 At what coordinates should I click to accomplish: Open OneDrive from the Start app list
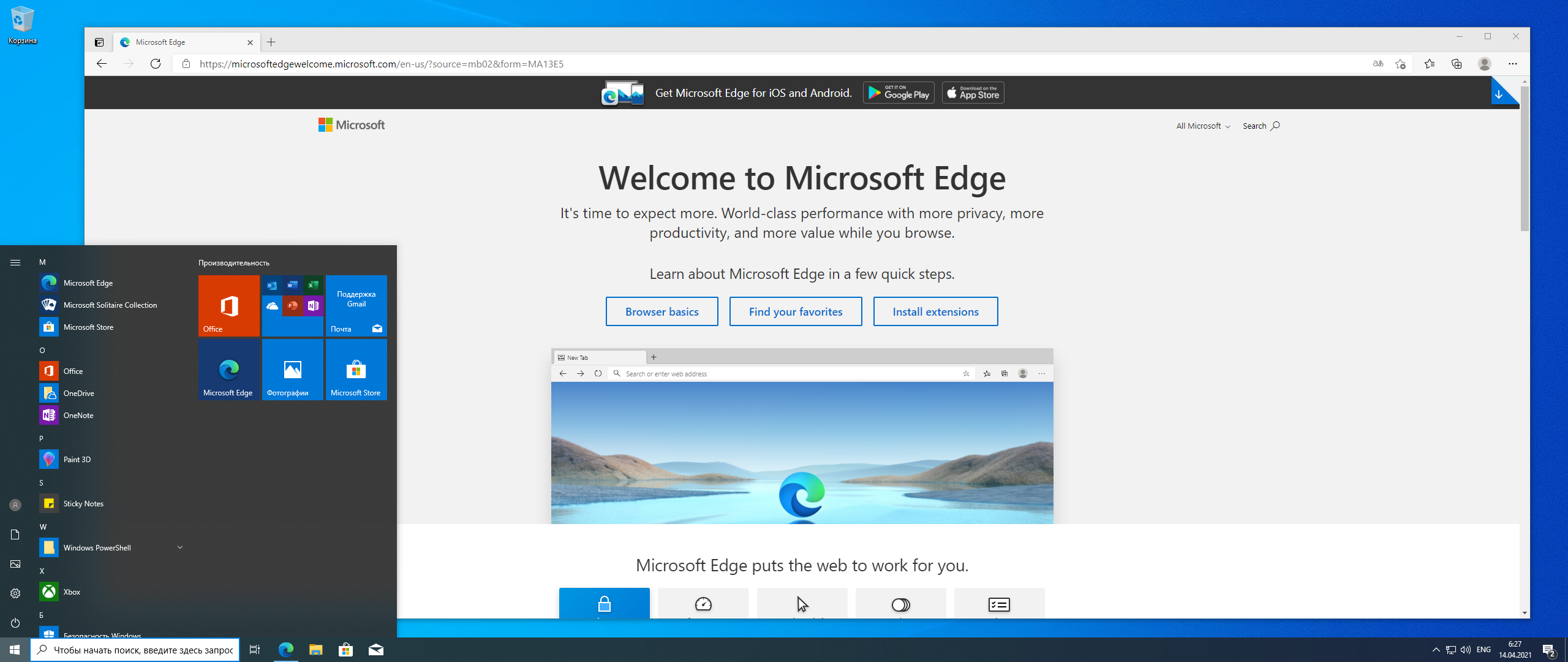pyautogui.click(x=110, y=393)
